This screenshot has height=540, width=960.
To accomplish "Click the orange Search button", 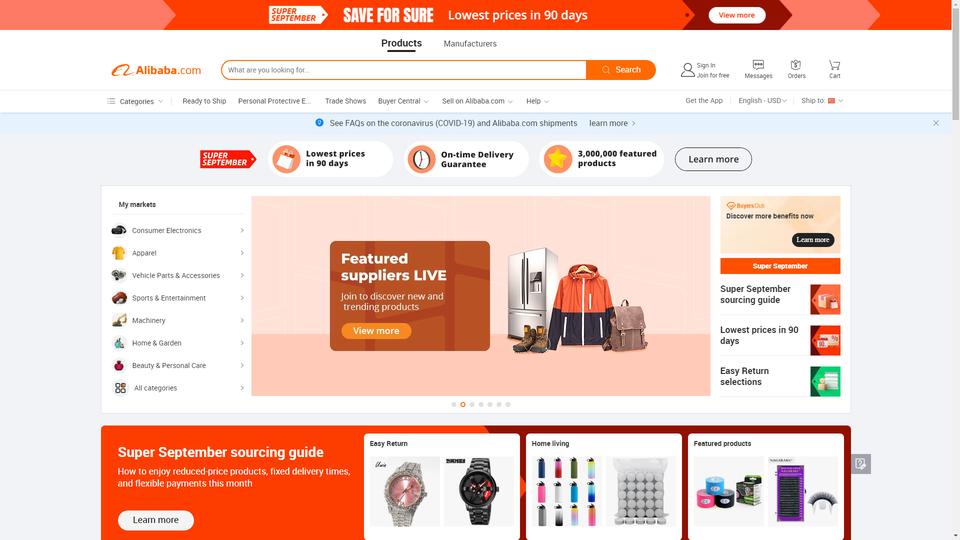I will pos(620,70).
